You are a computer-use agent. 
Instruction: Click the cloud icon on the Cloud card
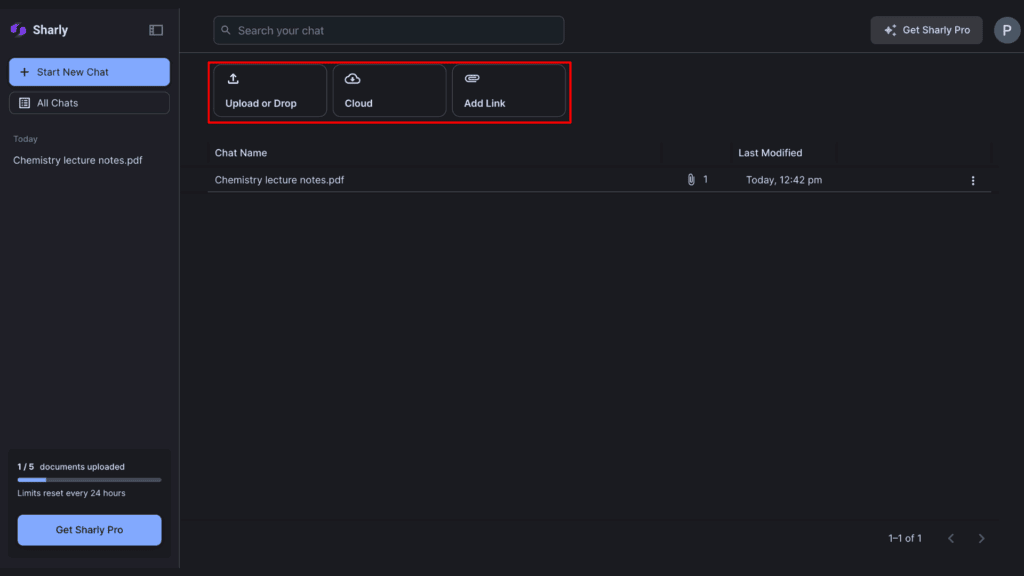point(352,78)
